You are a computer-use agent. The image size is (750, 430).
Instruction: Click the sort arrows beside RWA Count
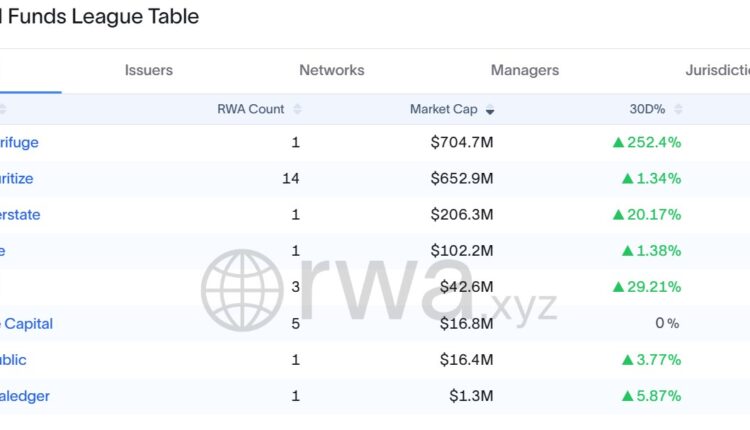pyautogui.click(x=297, y=110)
